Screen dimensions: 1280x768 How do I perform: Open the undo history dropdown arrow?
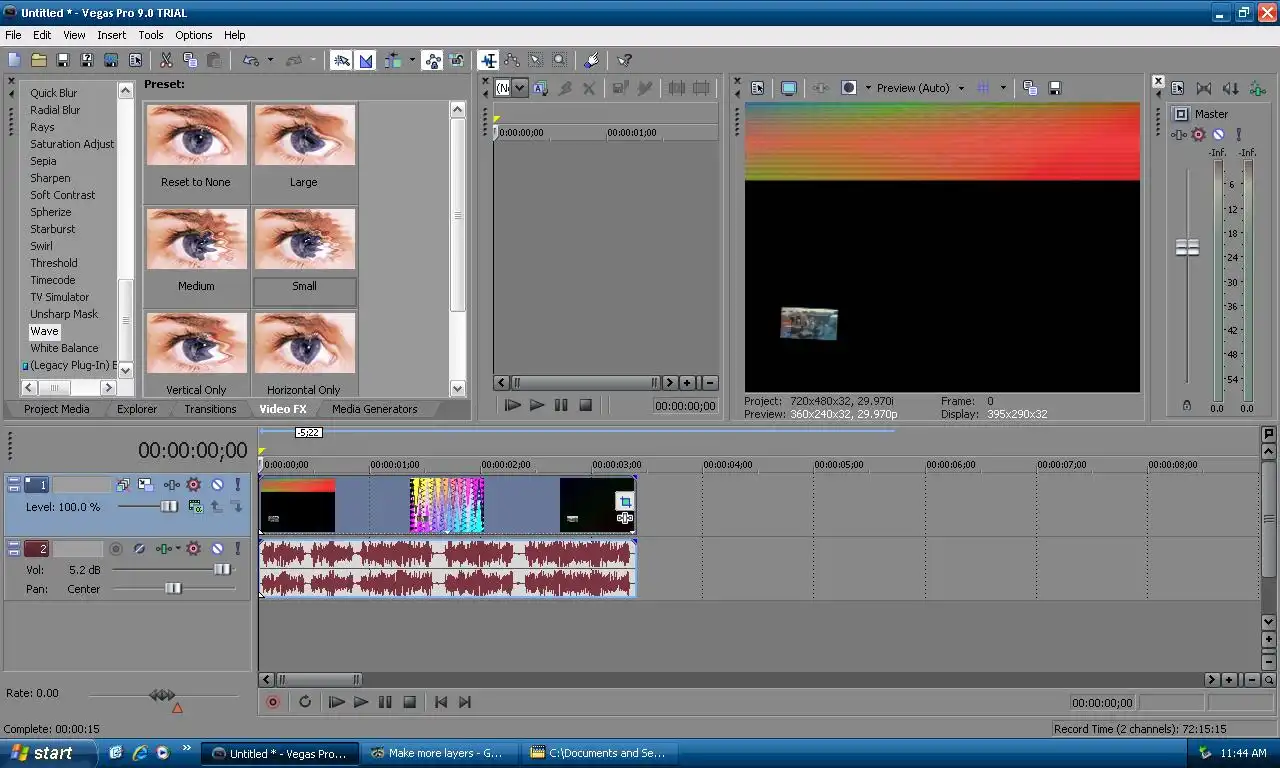click(x=270, y=61)
